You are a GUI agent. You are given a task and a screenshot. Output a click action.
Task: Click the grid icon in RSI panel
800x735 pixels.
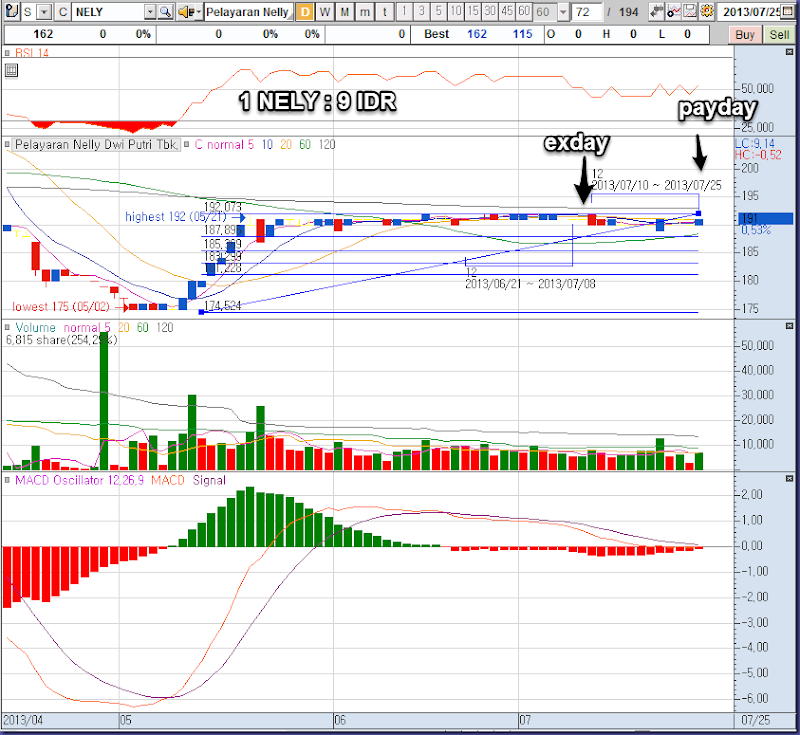coord(11,70)
